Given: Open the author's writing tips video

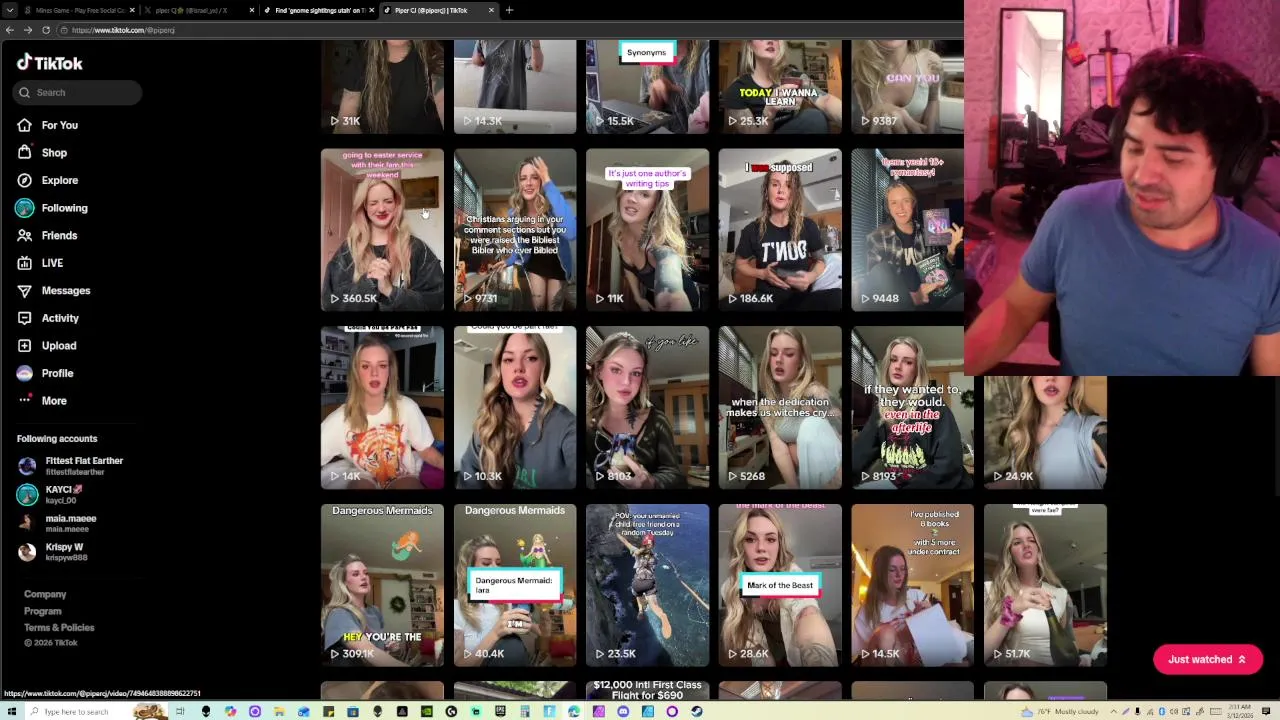Looking at the screenshot, I should (647, 230).
